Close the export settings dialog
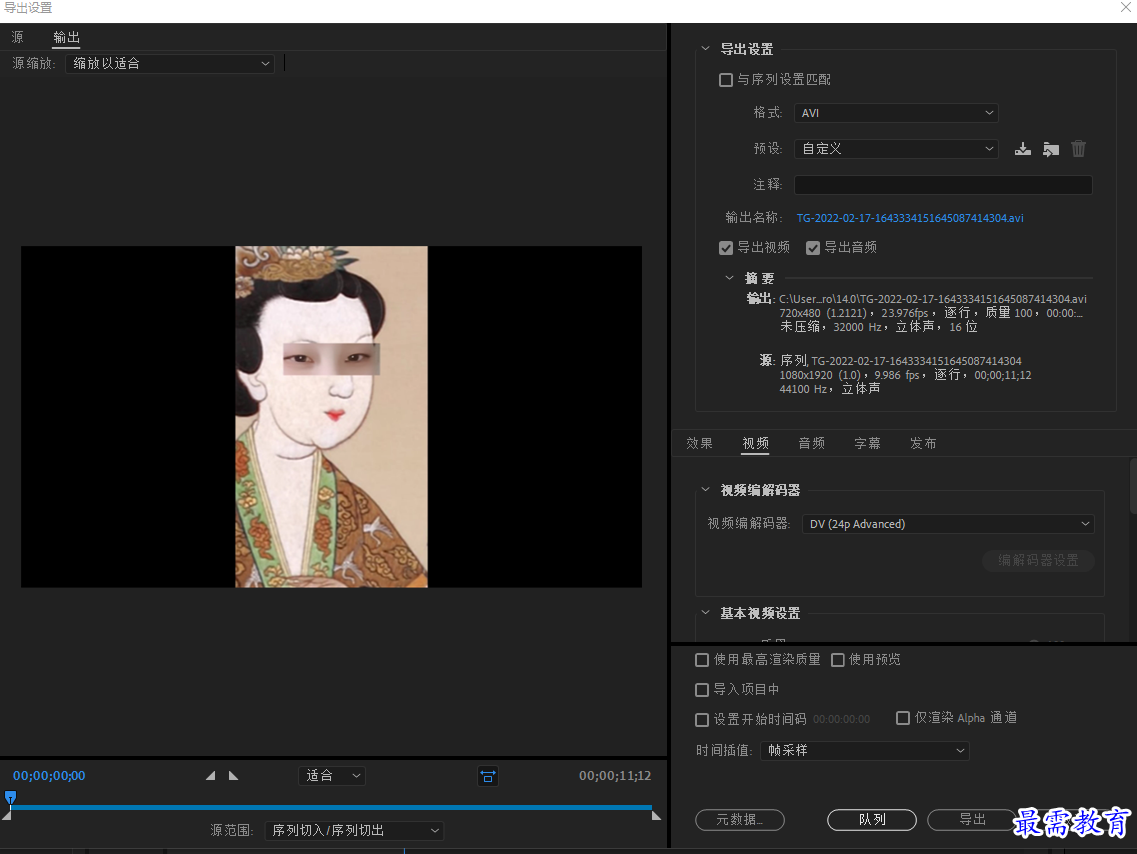1137x854 pixels. (x=1126, y=7)
